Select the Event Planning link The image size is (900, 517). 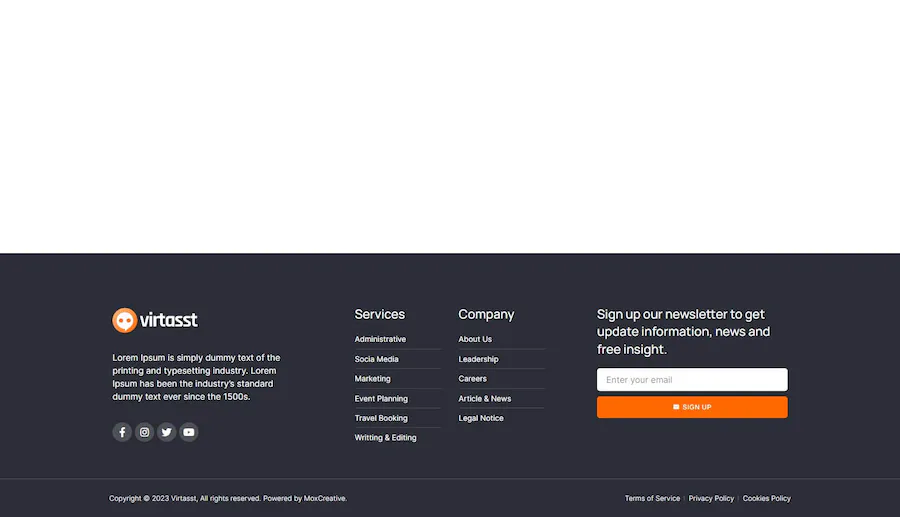tap(381, 398)
